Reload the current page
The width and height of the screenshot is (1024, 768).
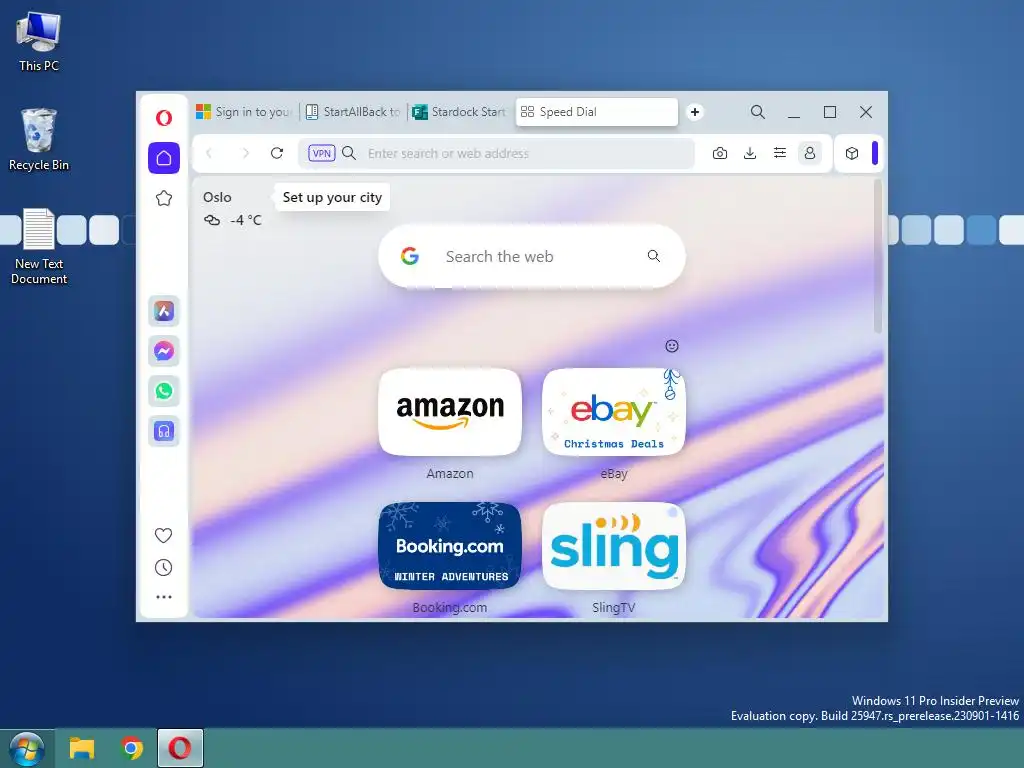pos(277,153)
